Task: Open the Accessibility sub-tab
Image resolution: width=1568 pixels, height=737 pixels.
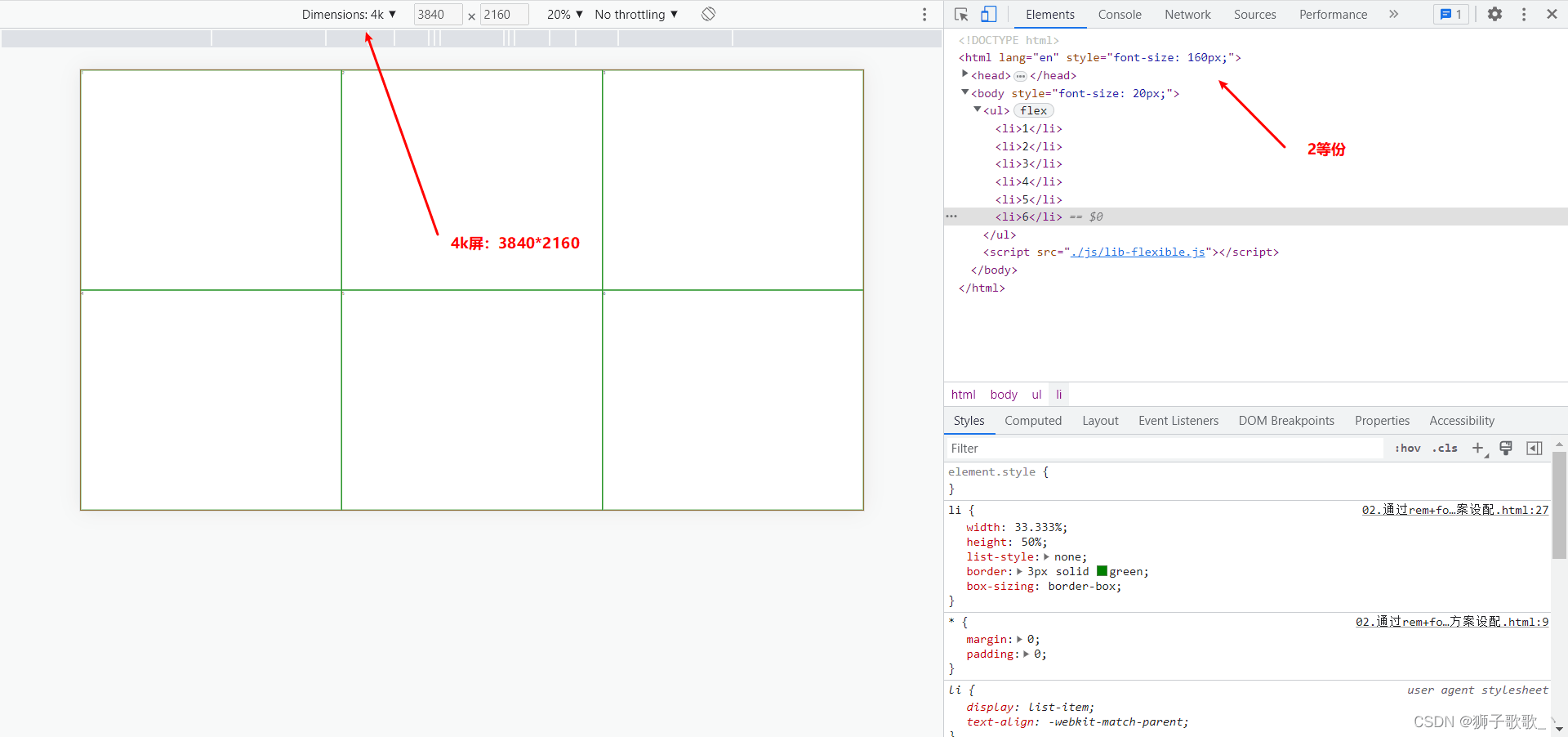Action: pos(1462,421)
